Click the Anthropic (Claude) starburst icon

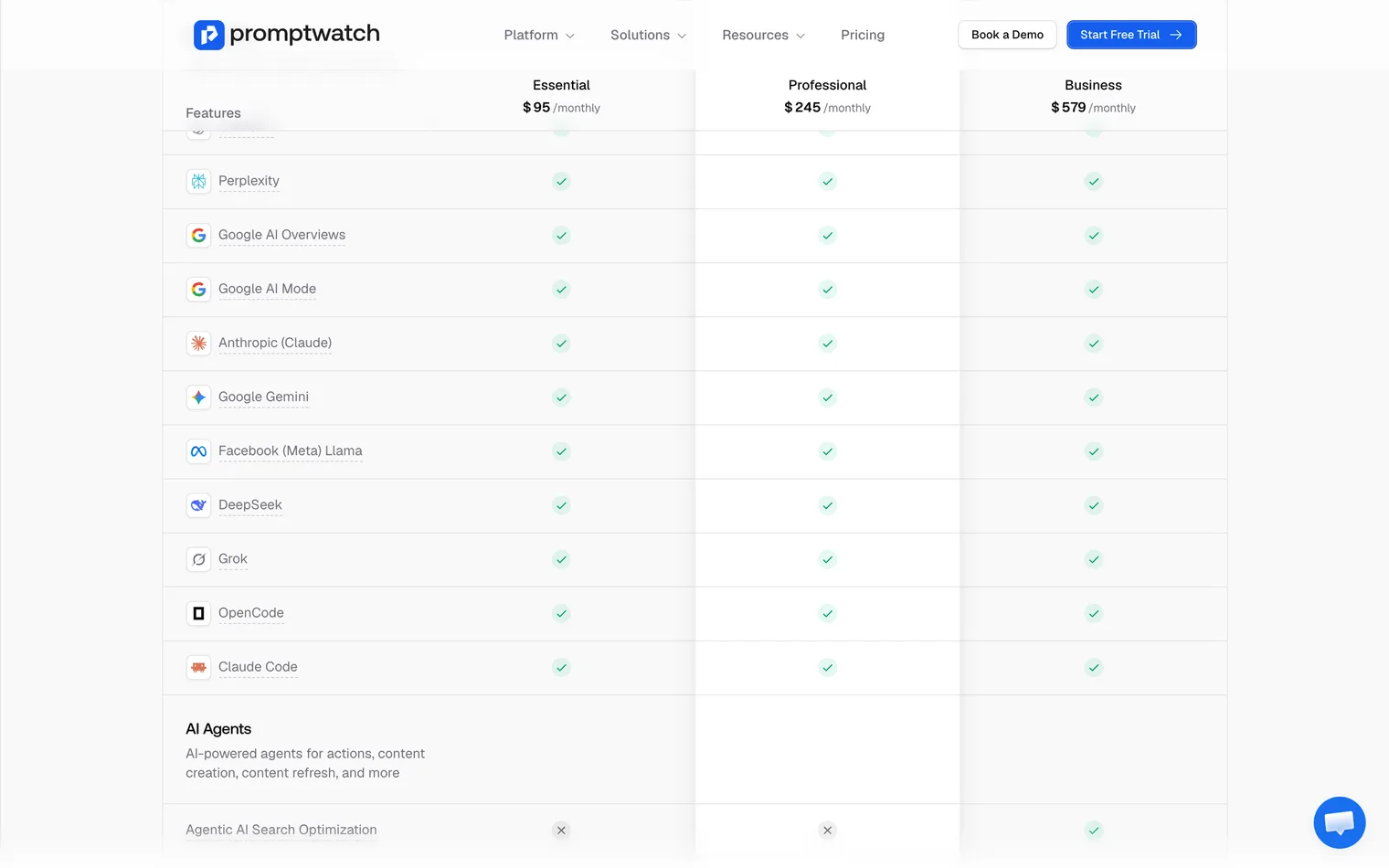click(198, 343)
